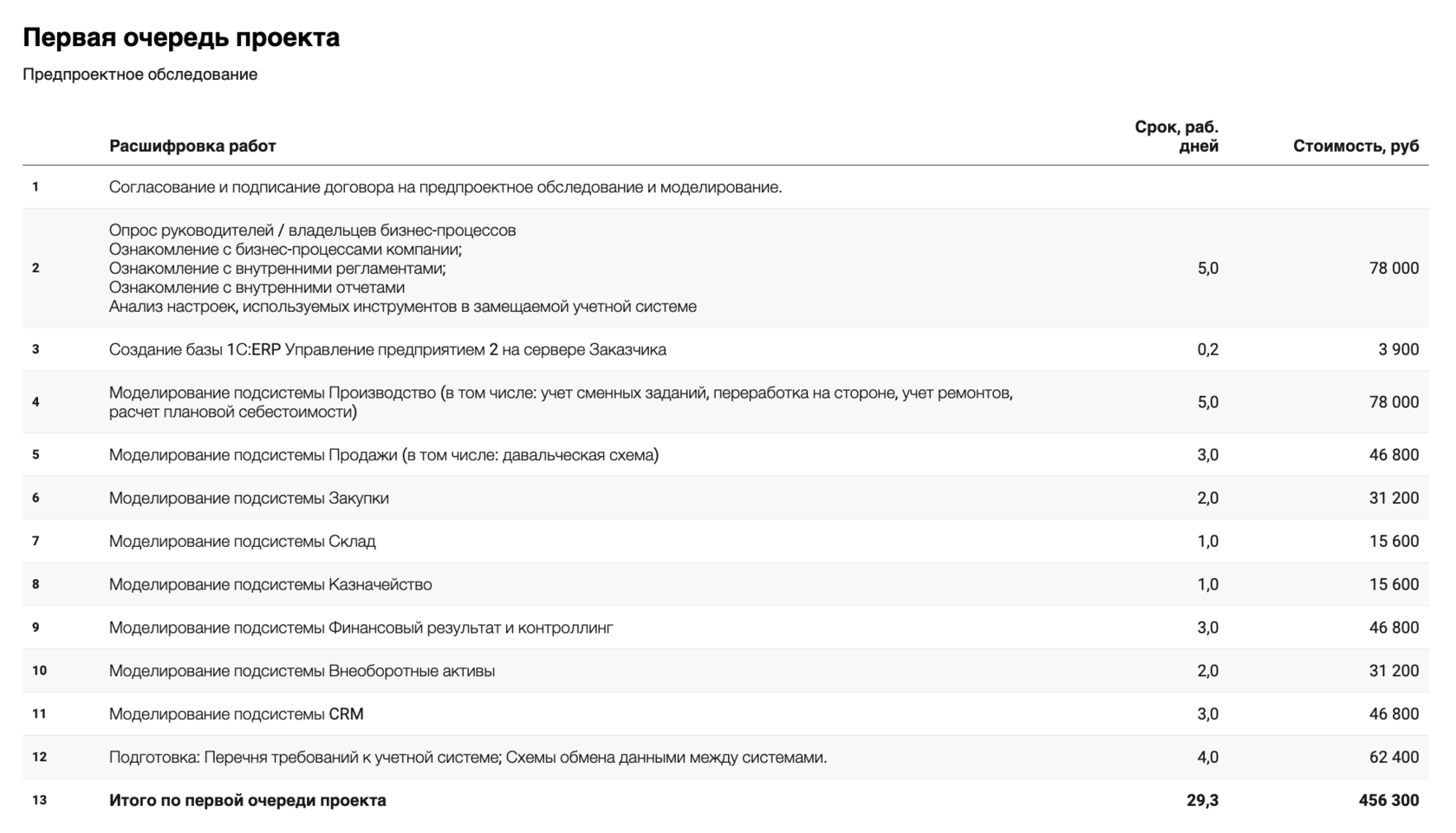Click the 3 900 cost cell
1456x833 pixels.
(x=1398, y=349)
